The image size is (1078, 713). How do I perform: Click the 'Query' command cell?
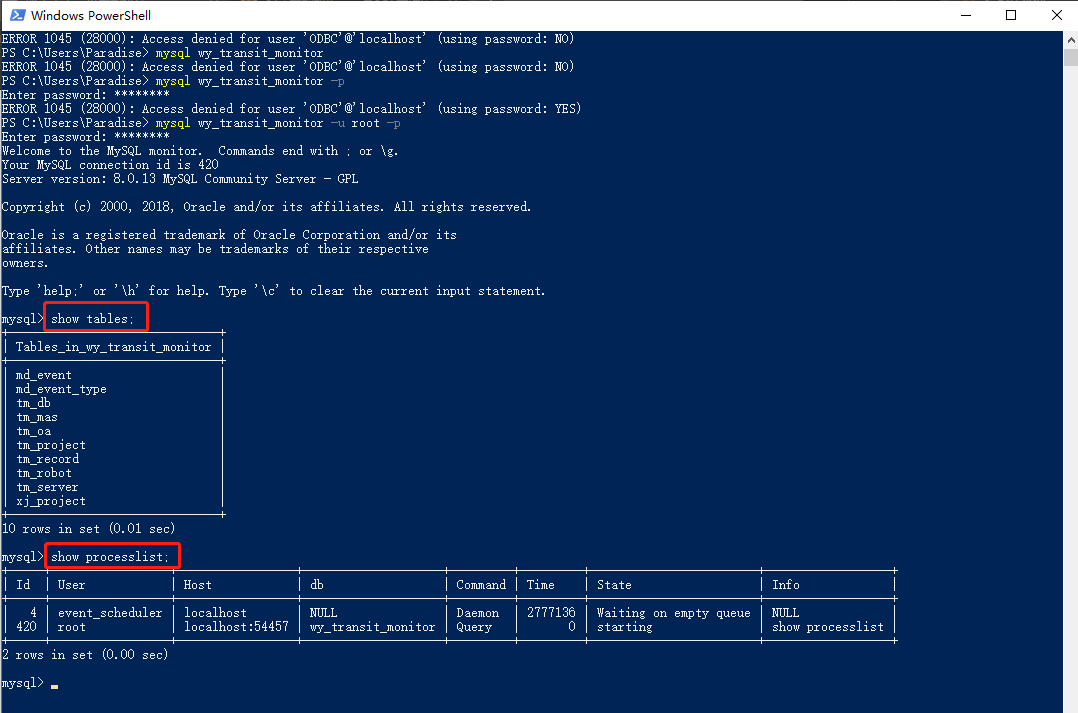pyautogui.click(x=474, y=627)
